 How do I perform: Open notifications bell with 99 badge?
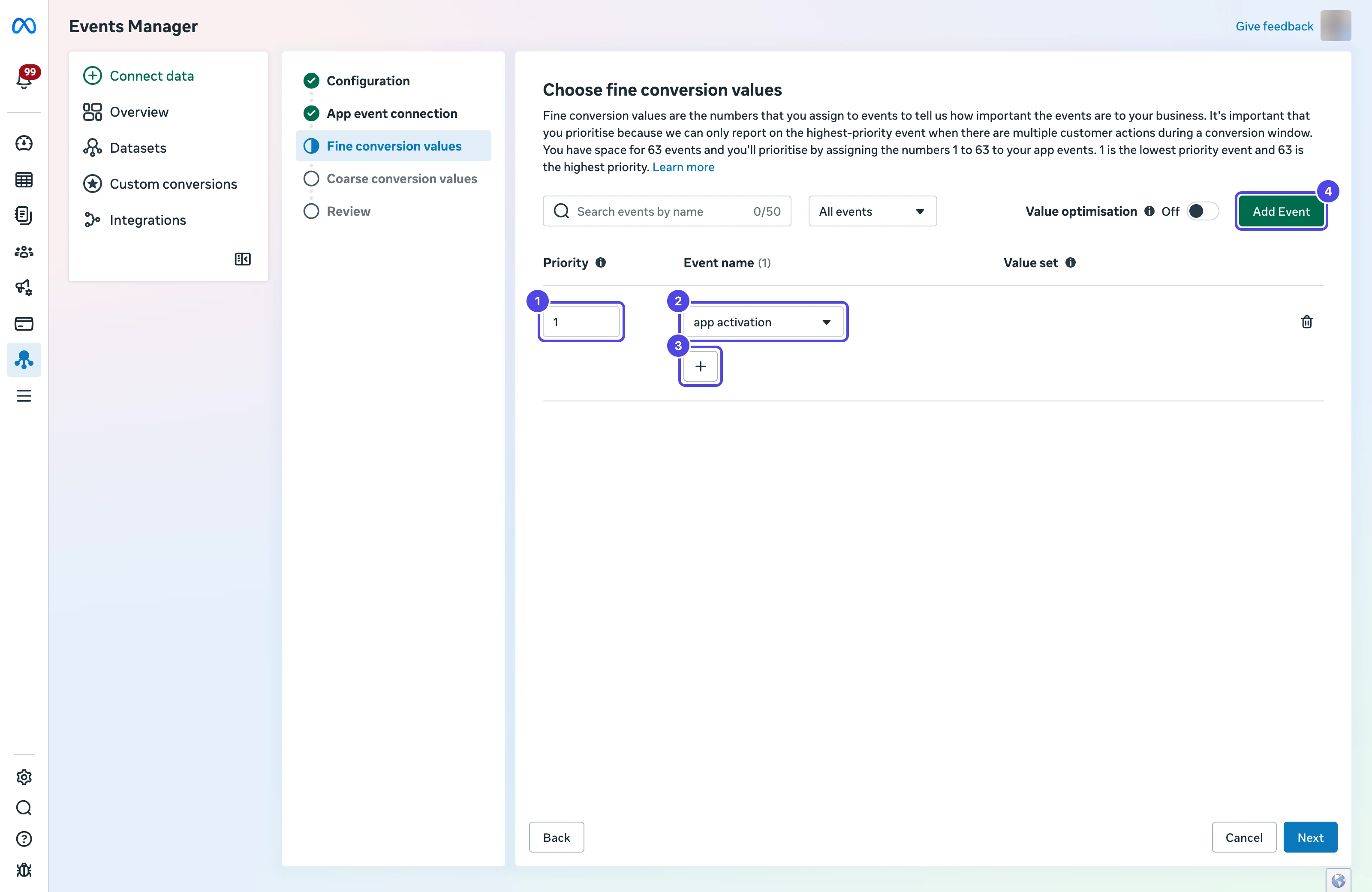[24, 78]
